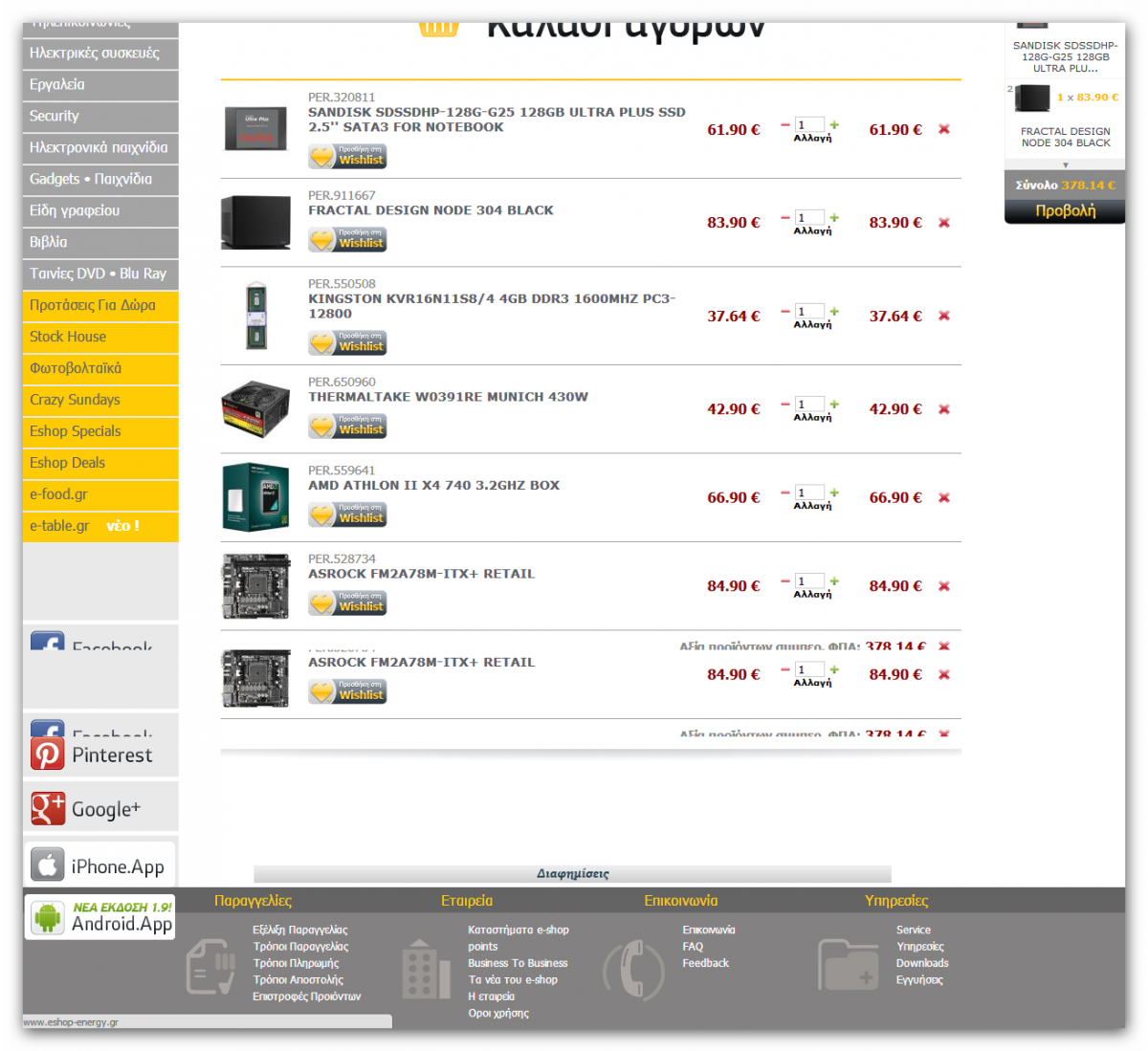The height and width of the screenshot is (1051, 1148).
Task: Open Android.App download link
Action: coord(100,916)
